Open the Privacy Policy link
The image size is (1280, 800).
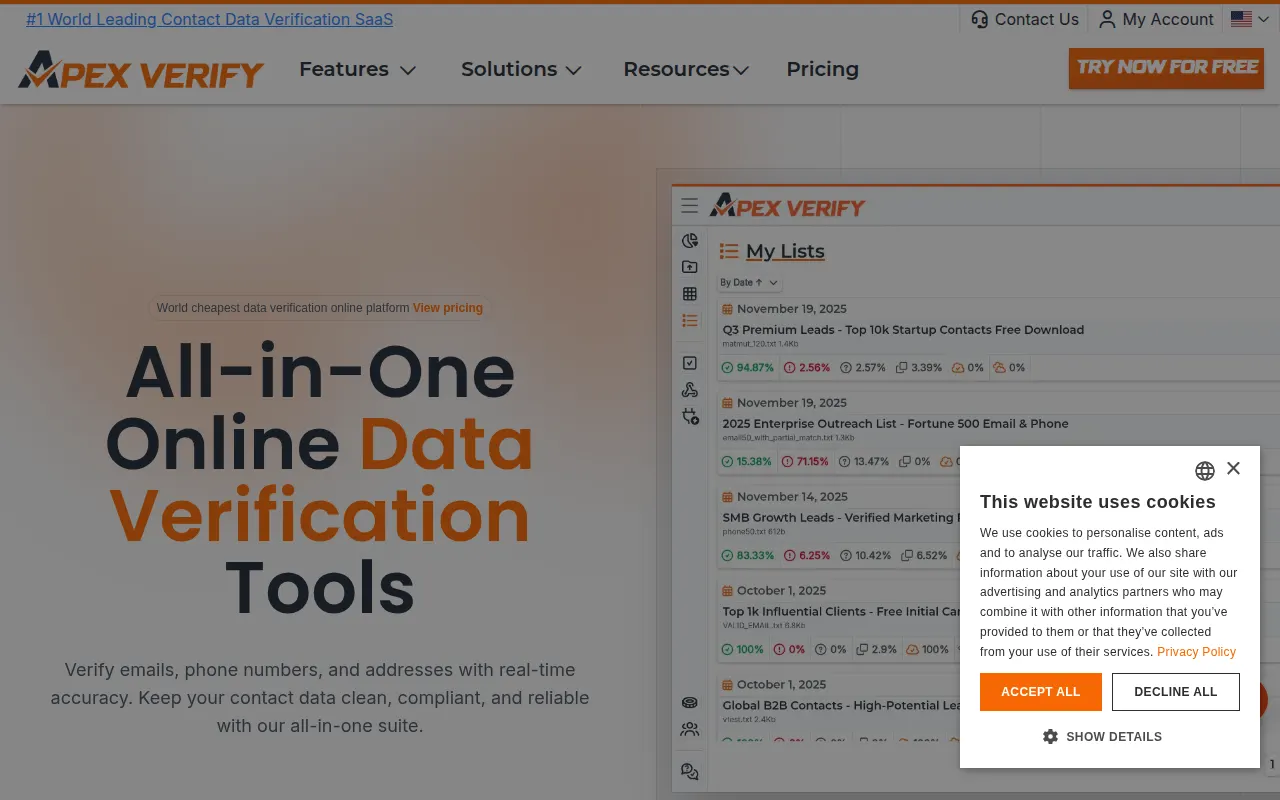coord(1196,652)
